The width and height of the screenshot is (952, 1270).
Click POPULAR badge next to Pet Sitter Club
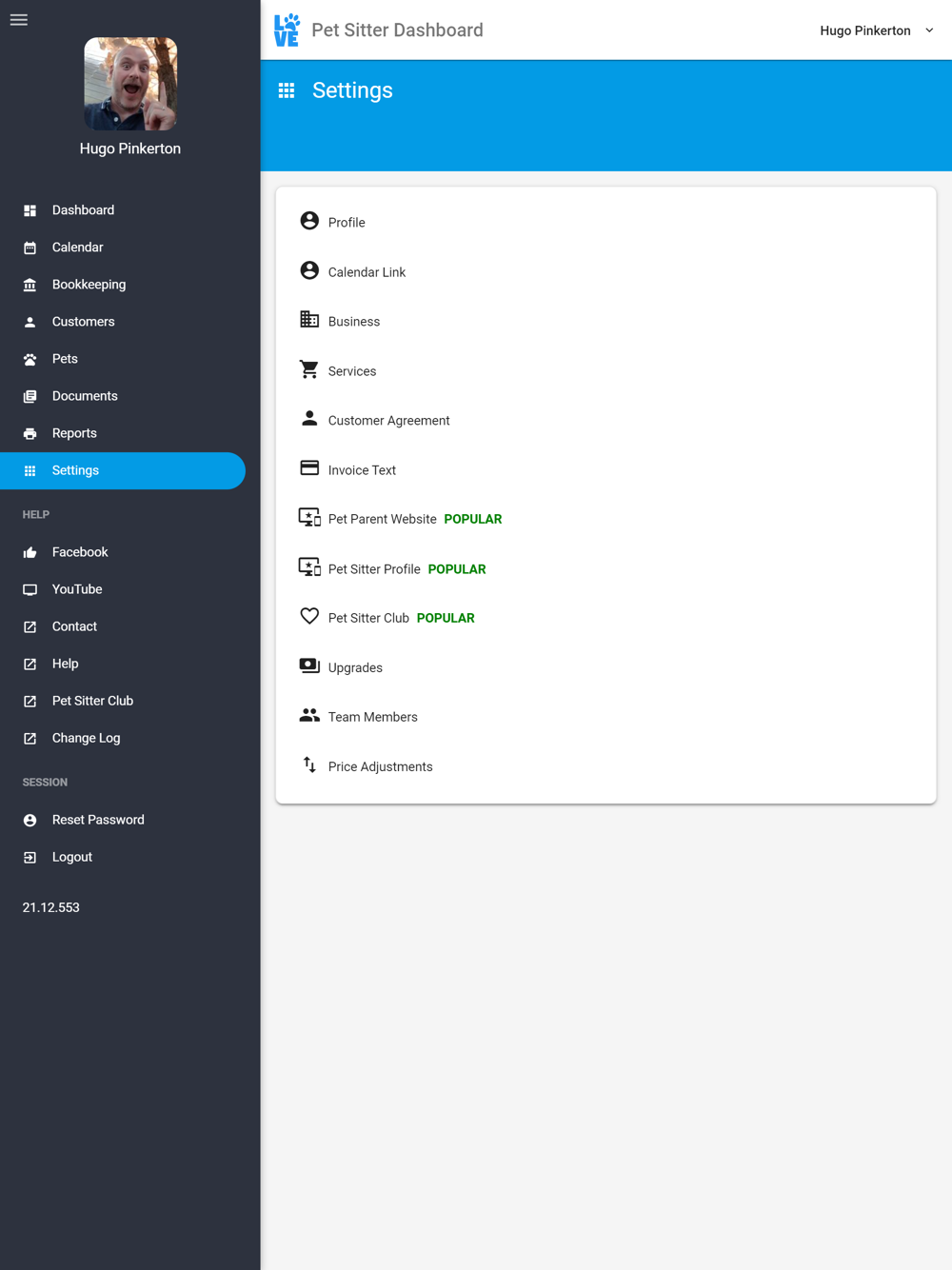point(446,619)
